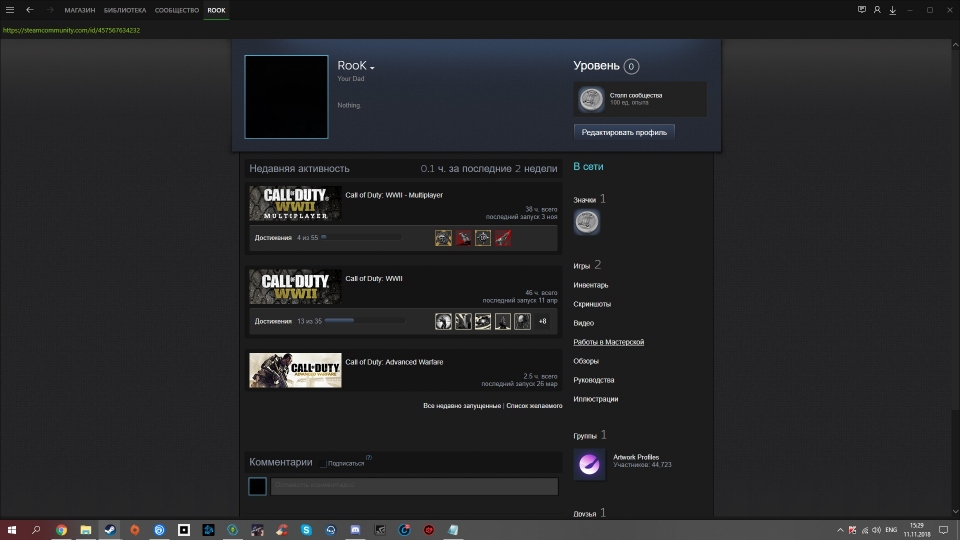Open the Группы link in sidebar
This screenshot has width=960, height=540.
[590, 435]
